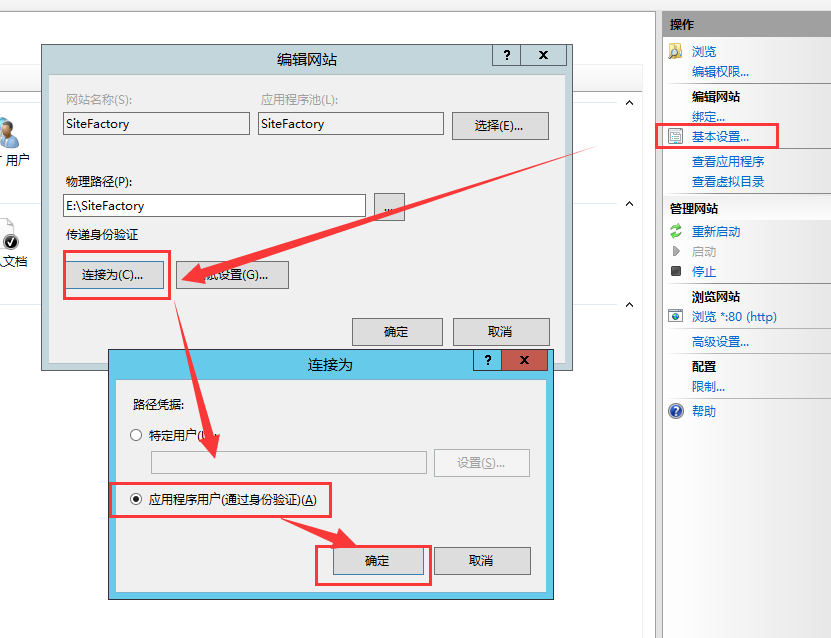Click the 物理路径 field containing E:\SiteFactory
The height and width of the screenshot is (638, 831).
pyautogui.click(x=214, y=206)
